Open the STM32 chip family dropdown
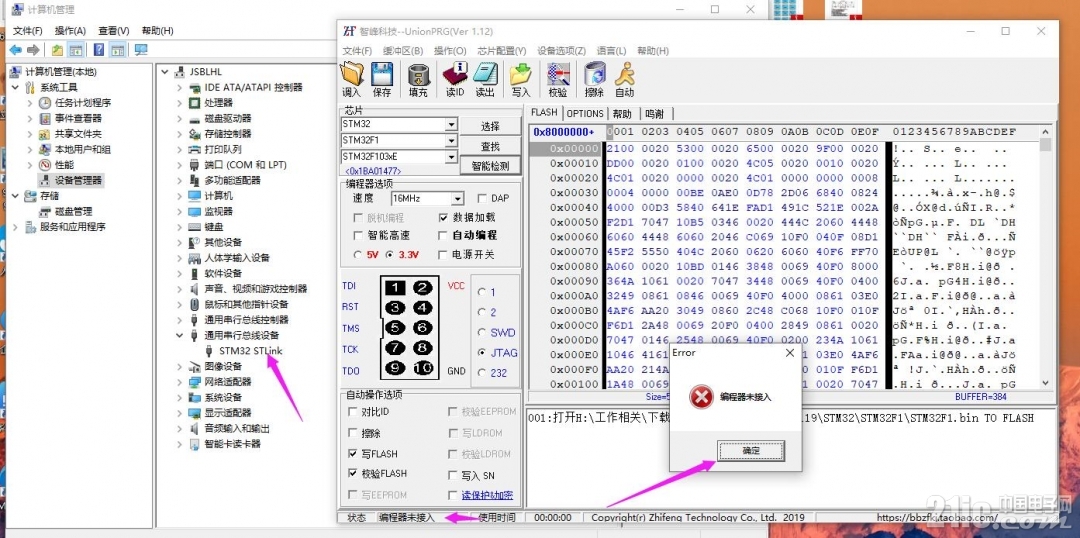 (x=451, y=125)
